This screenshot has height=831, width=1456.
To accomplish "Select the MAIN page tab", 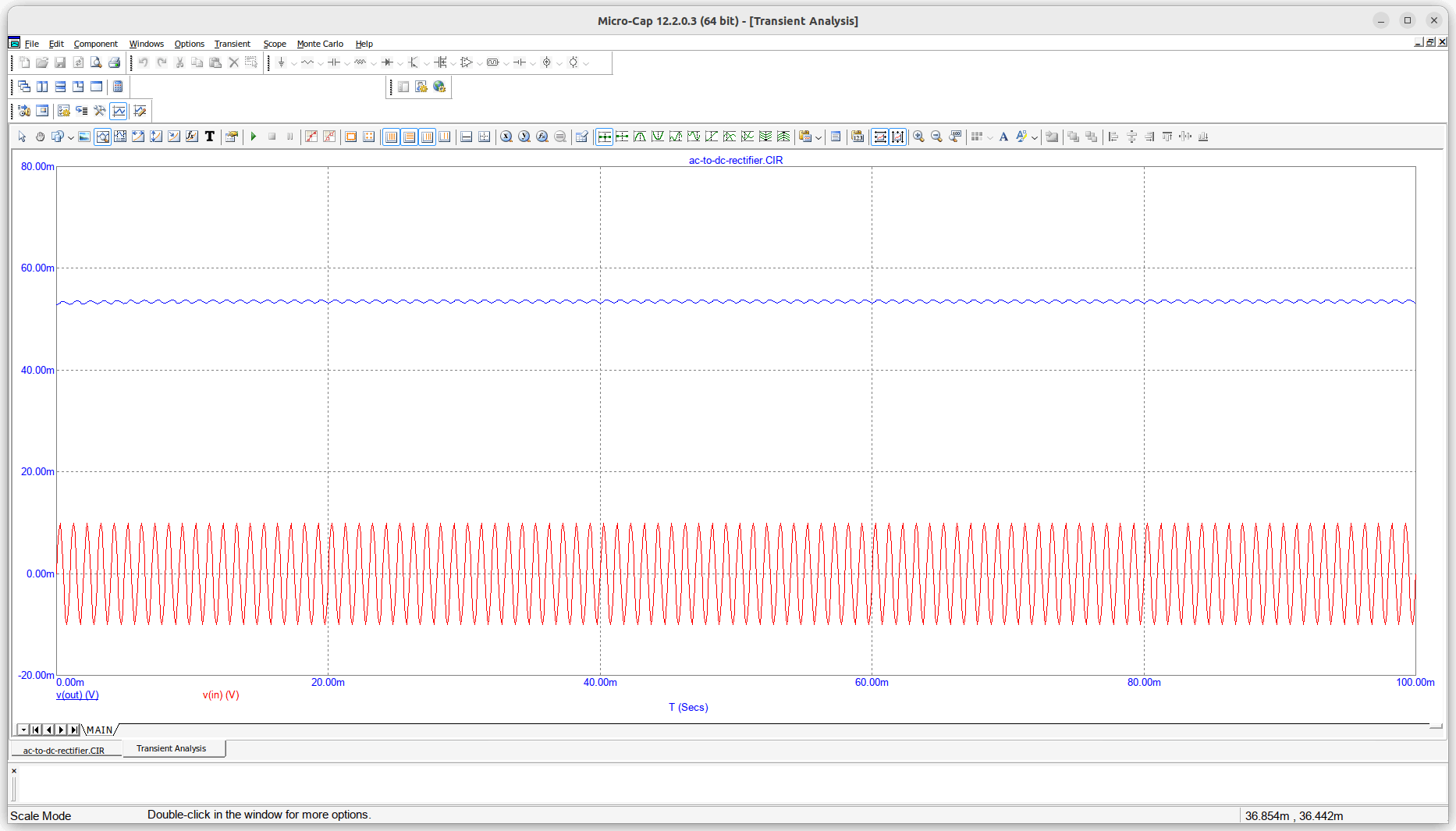I will pos(99,730).
